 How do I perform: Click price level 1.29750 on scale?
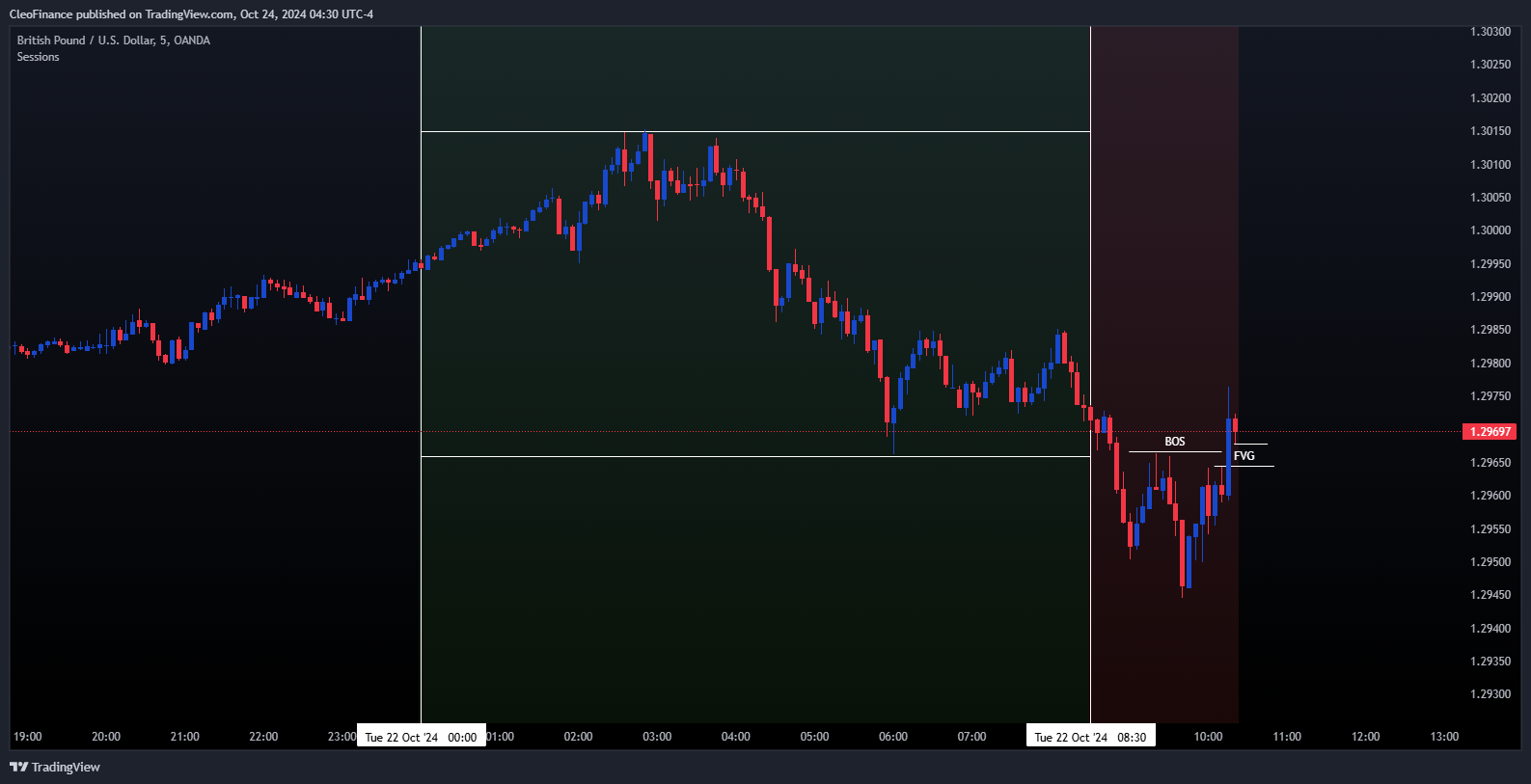point(1490,396)
